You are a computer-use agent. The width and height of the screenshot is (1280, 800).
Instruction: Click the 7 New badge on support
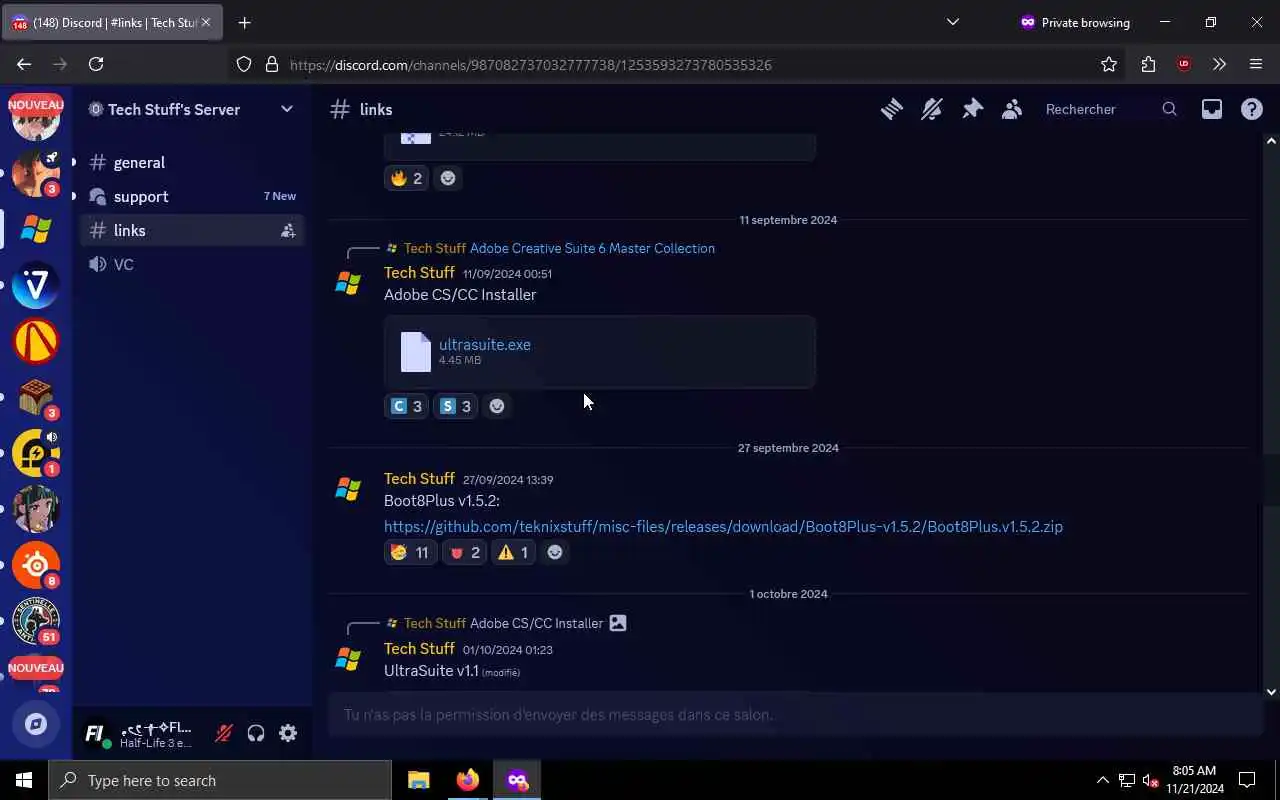[280, 196]
